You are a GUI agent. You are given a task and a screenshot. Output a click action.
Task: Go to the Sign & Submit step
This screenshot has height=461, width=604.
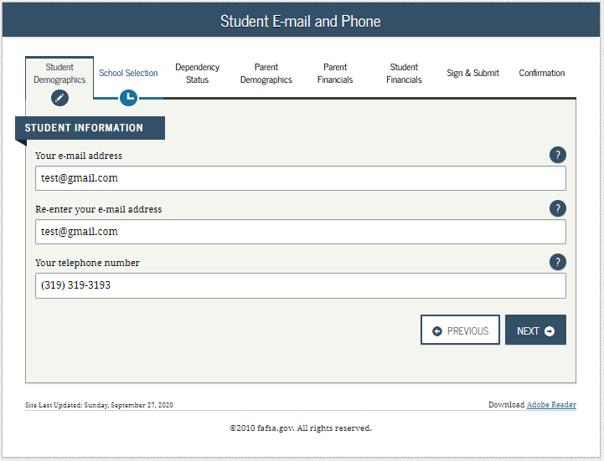(x=473, y=73)
